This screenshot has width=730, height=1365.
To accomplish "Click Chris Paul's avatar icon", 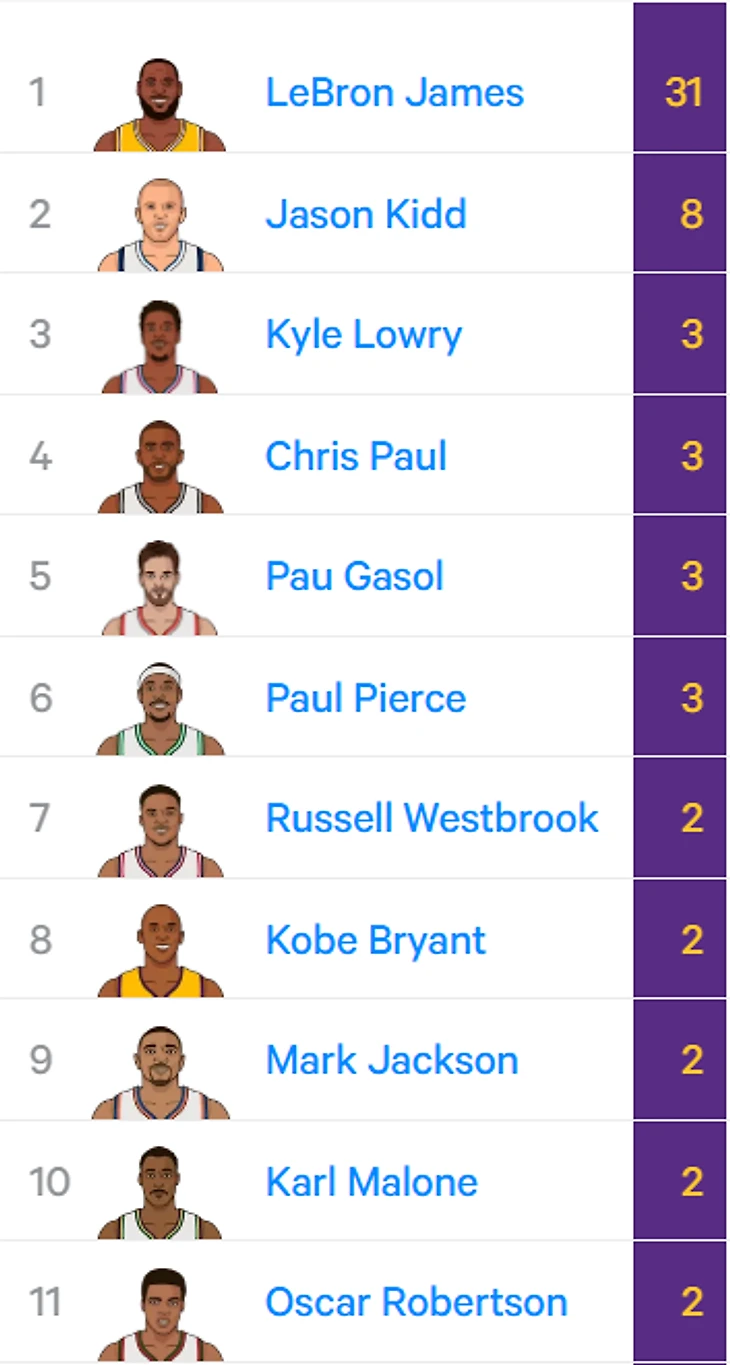I will [160, 467].
